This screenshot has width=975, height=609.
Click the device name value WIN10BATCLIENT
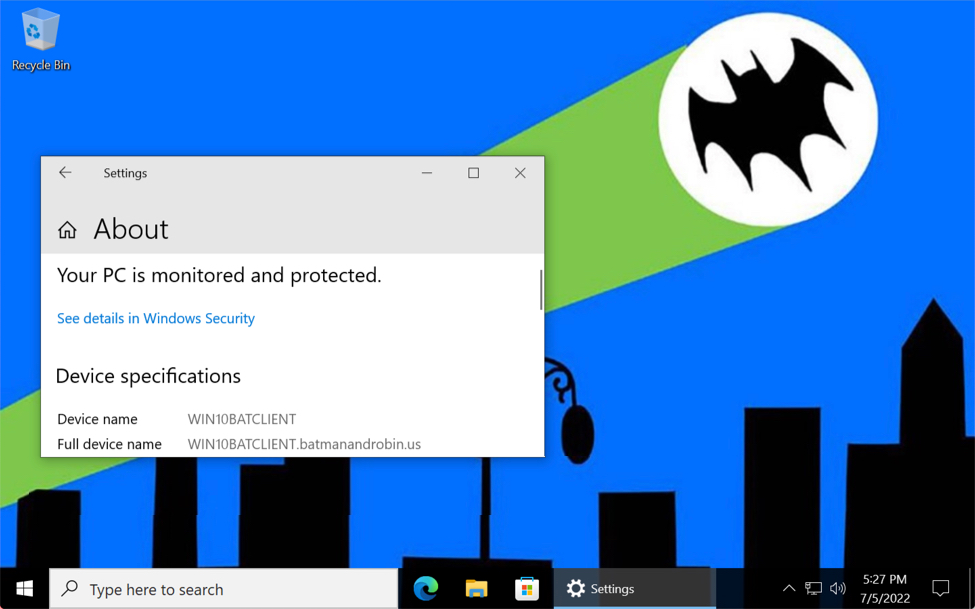click(242, 419)
